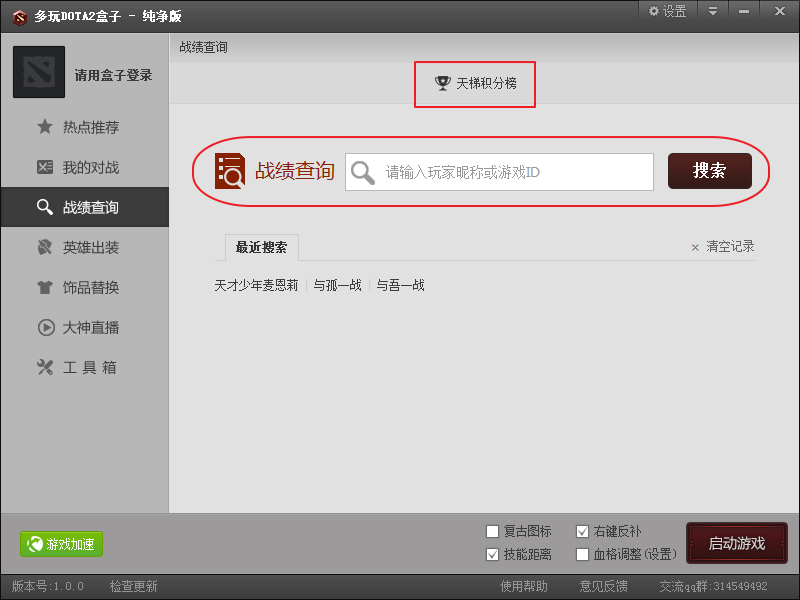Viewport: 800px width, 600px height.
Task: Click the green 游戏加速 button
Action: (x=61, y=544)
